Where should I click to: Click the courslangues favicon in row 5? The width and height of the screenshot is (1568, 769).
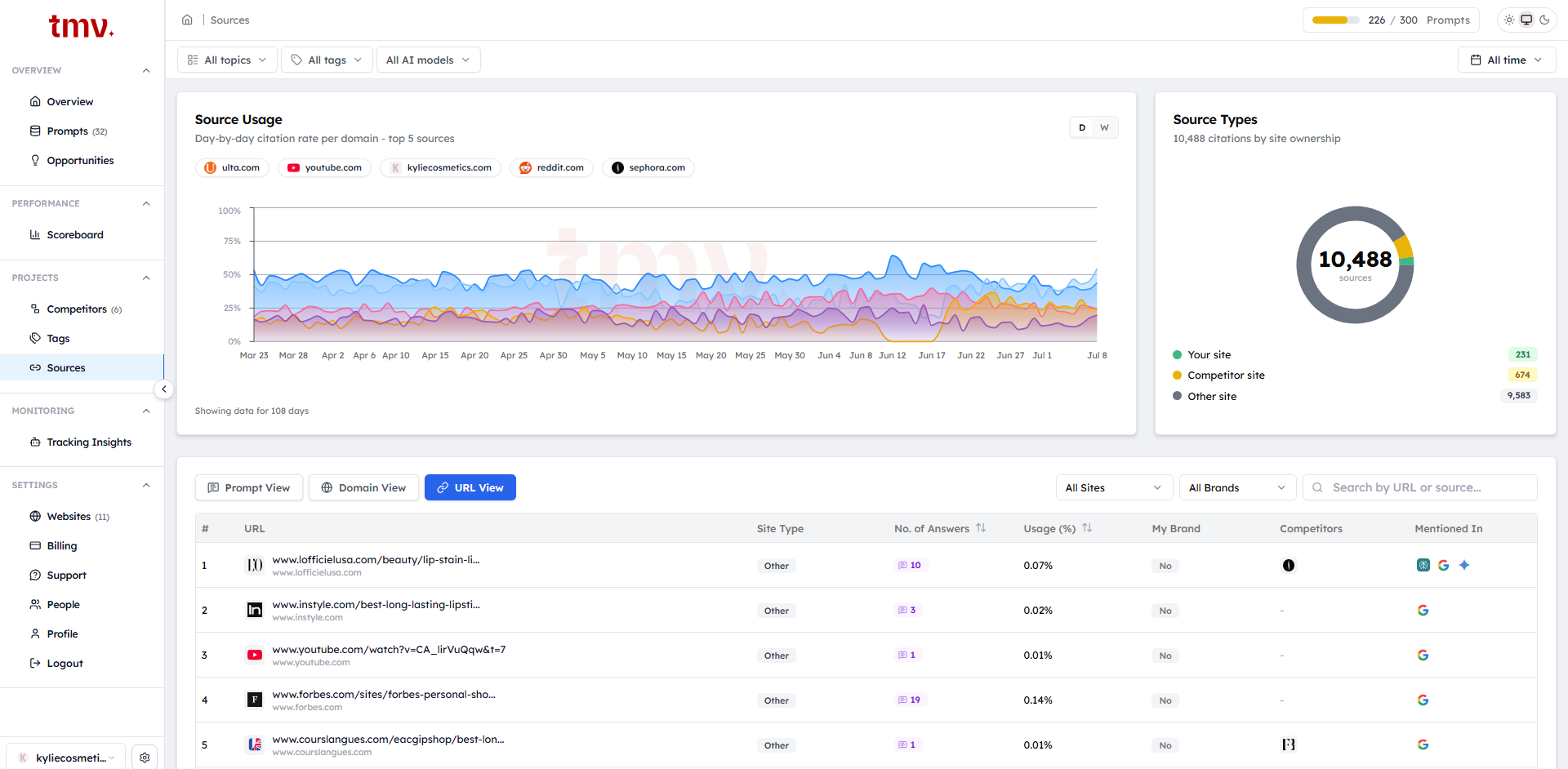point(255,745)
